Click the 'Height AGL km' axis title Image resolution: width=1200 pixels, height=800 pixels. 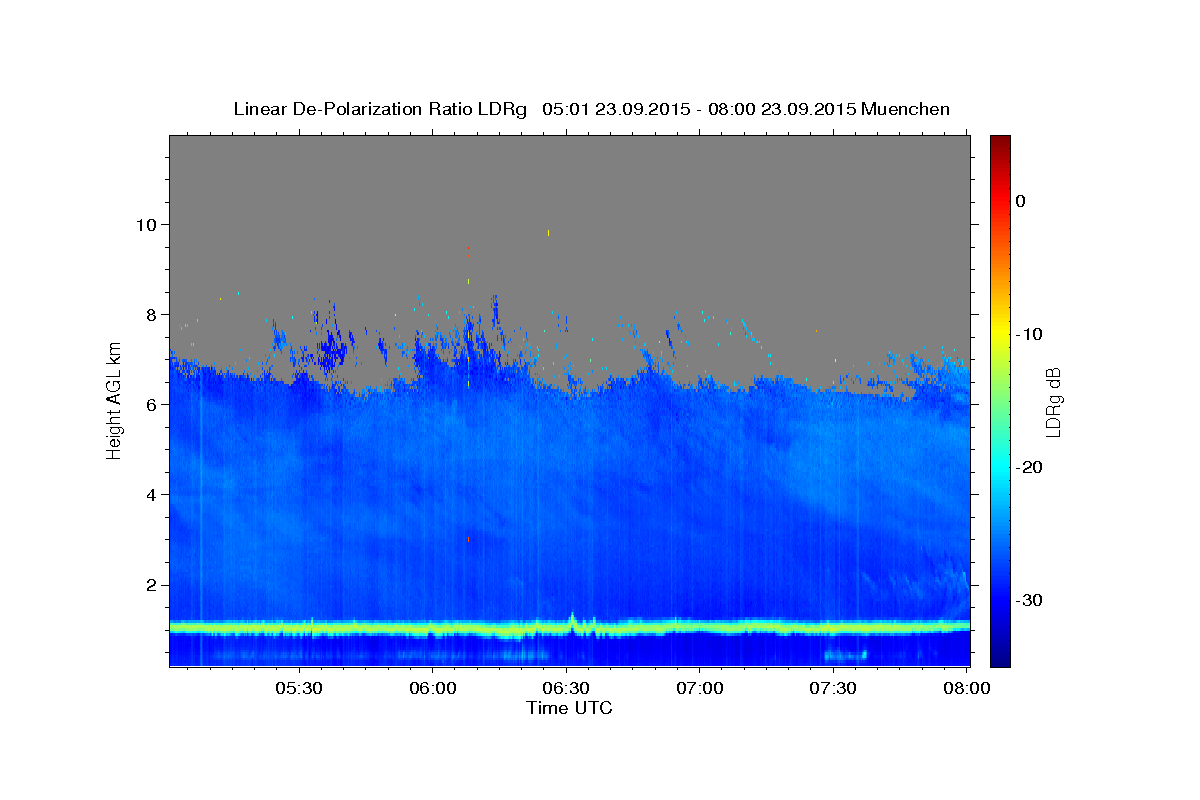pos(114,400)
